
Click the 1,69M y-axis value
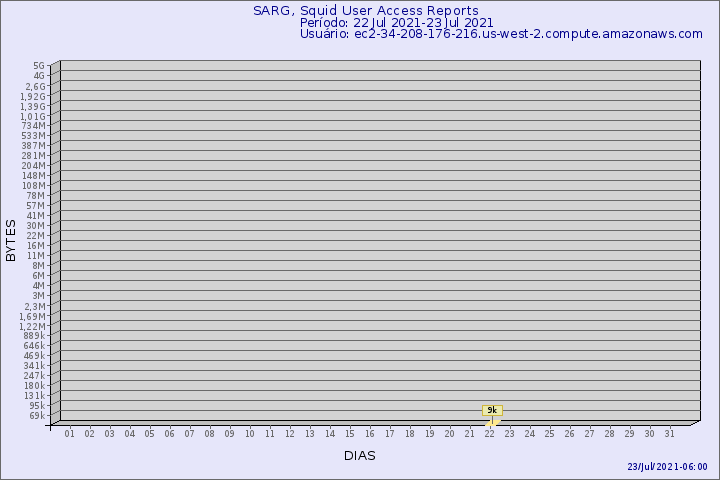[x=32, y=316]
